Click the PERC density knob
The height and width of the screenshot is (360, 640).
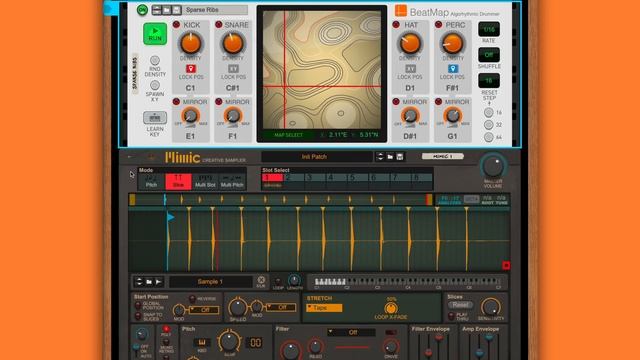pos(452,43)
